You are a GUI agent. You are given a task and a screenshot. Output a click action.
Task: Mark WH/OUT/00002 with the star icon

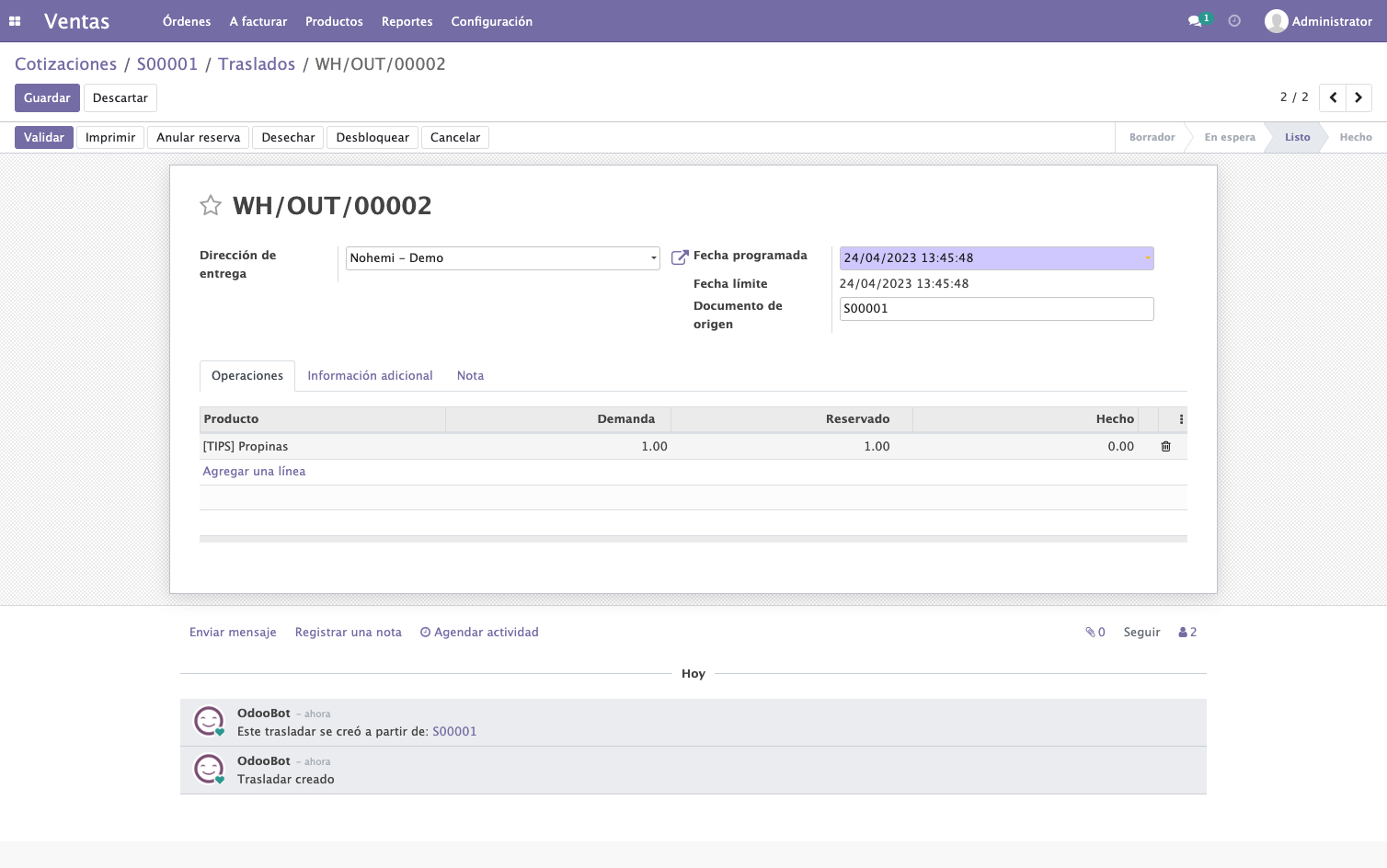[x=211, y=205]
